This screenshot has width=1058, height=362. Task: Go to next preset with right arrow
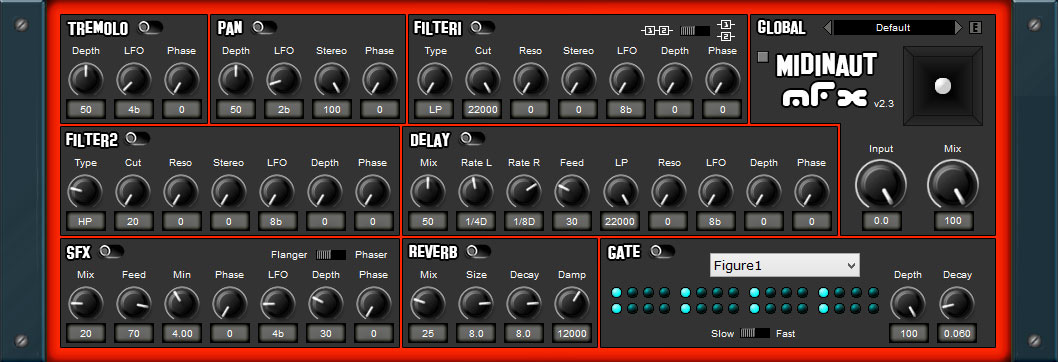coord(958,28)
